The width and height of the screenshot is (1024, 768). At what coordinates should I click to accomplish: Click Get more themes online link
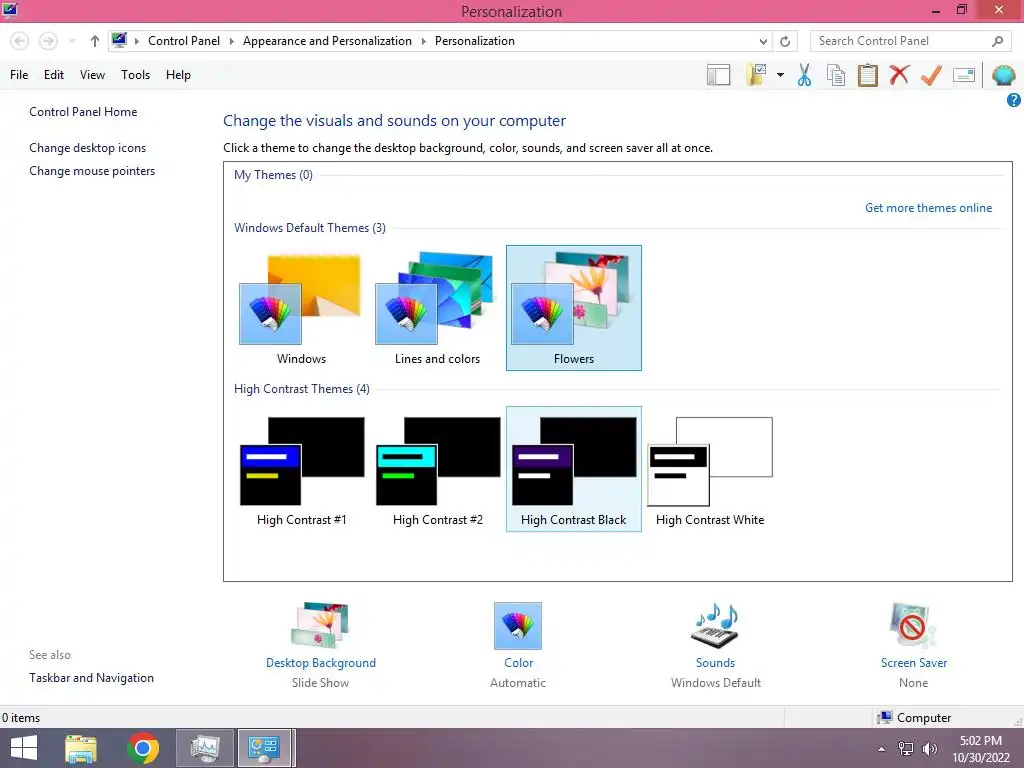(x=928, y=208)
